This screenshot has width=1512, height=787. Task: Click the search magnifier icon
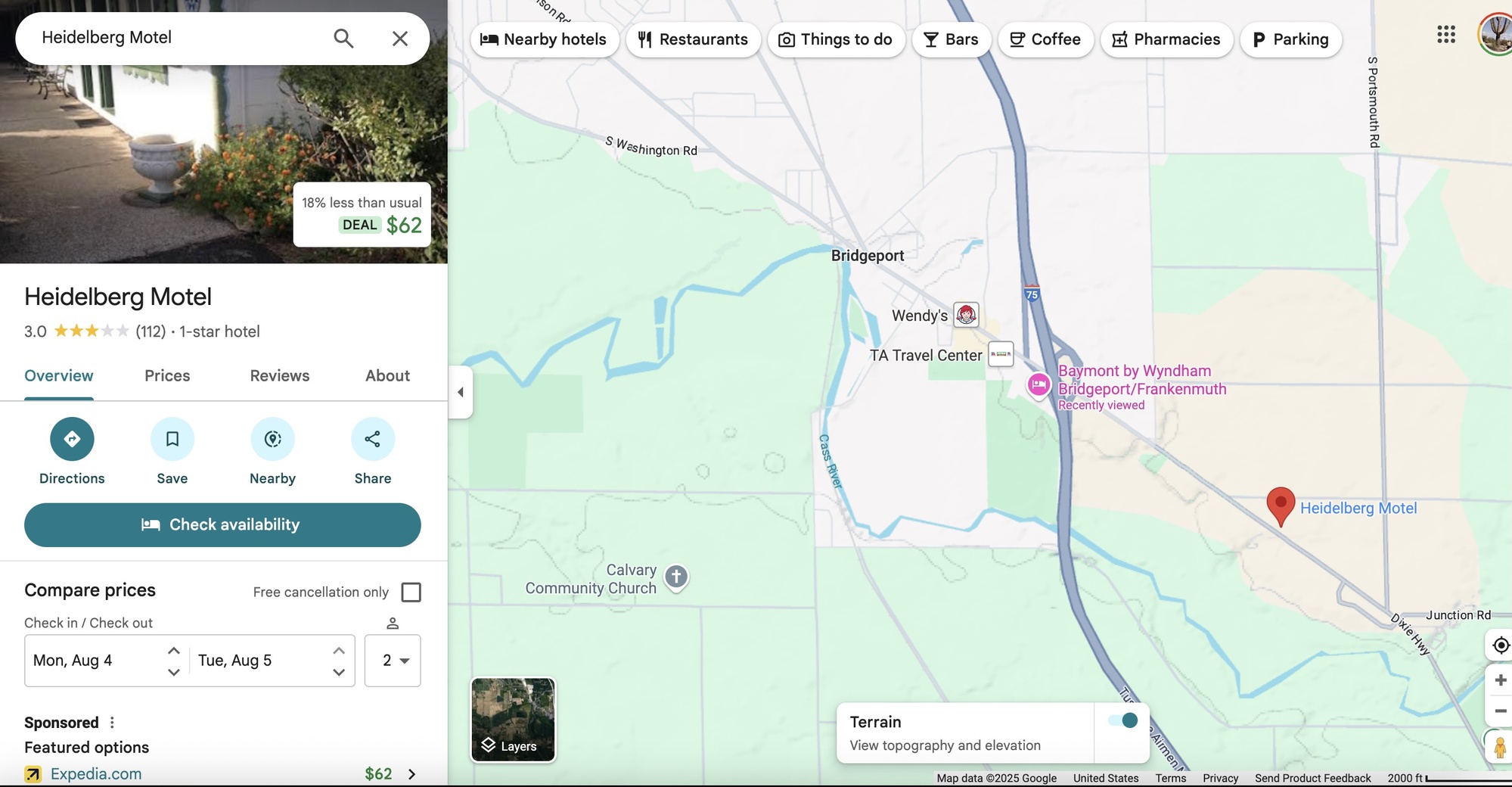343,39
